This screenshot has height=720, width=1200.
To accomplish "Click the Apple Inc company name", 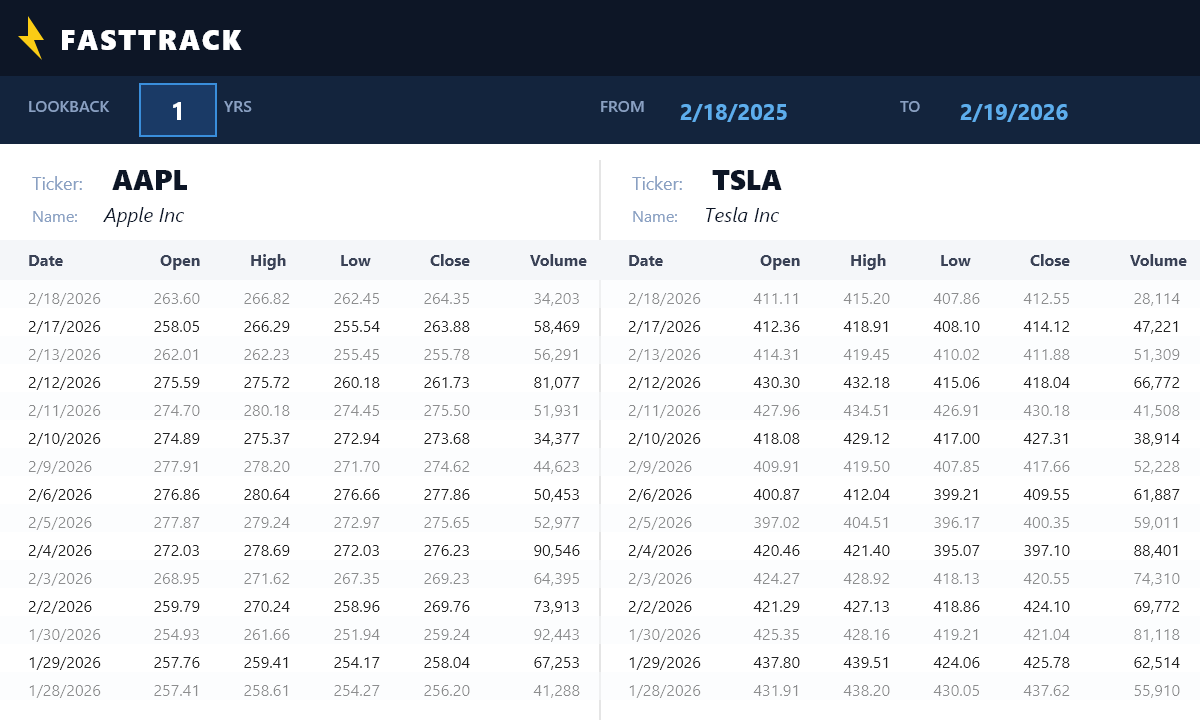I will click(144, 216).
